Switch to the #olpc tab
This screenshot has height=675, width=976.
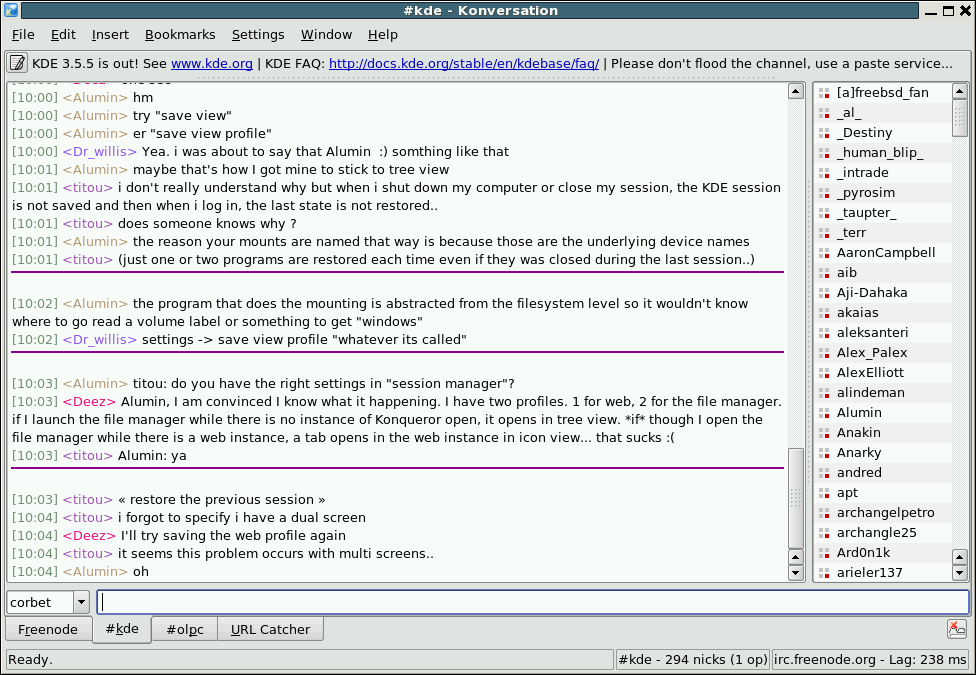tap(185, 629)
